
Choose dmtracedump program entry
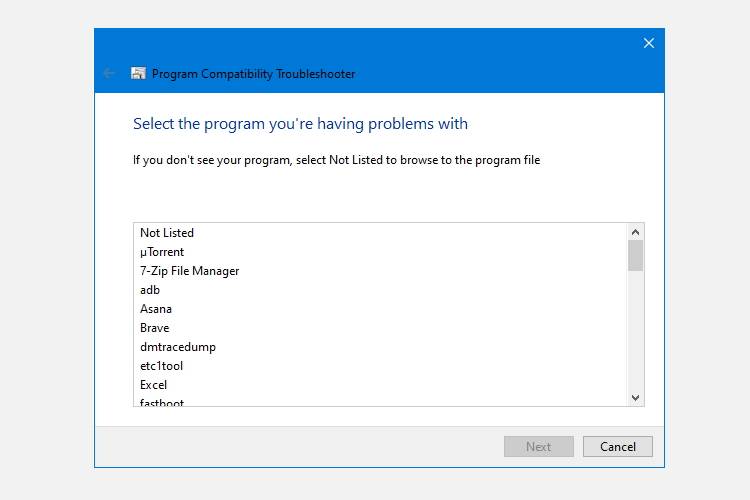pos(178,347)
